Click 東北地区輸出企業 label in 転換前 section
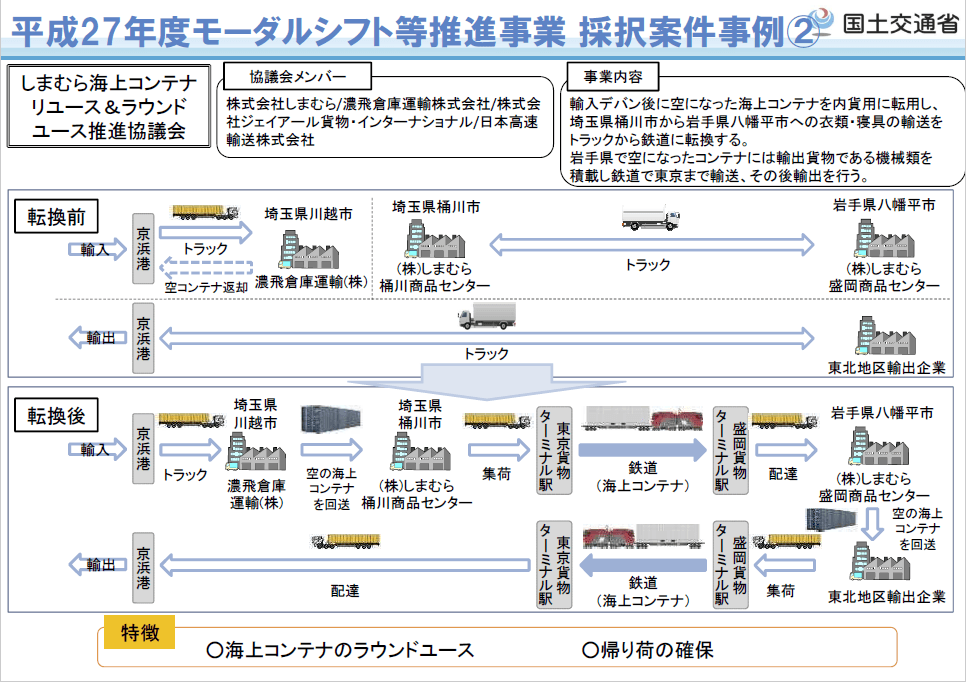 point(886,367)
